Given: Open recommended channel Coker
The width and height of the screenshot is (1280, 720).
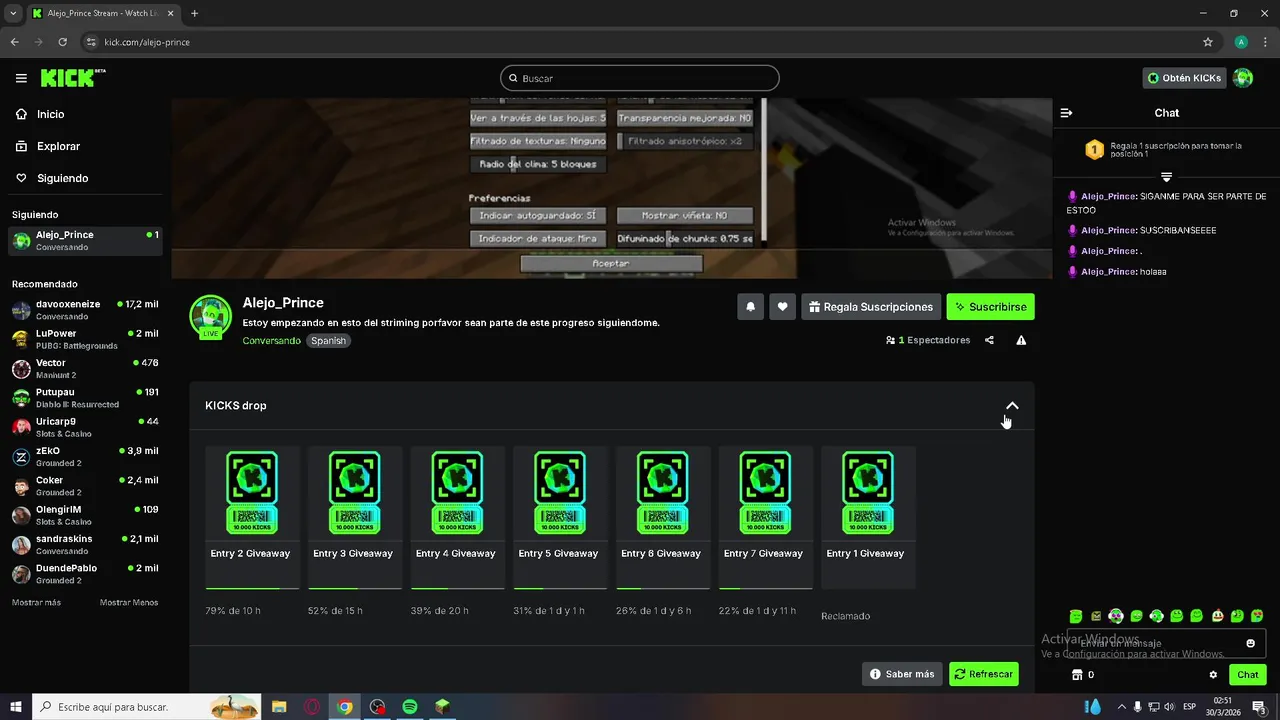Looking at the screenshot, I should pyautogui.click(x=85, y=485).
